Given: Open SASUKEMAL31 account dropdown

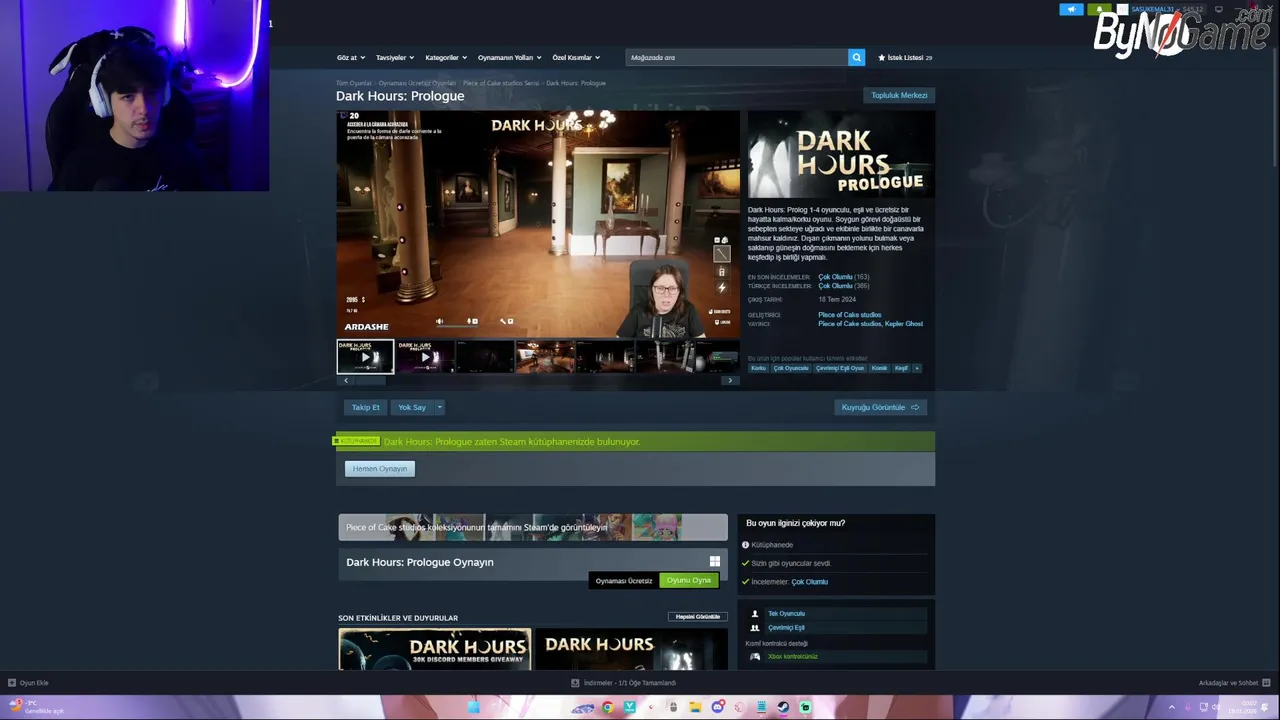Looking at the screenshot, I should click(x=1157, y=9).
